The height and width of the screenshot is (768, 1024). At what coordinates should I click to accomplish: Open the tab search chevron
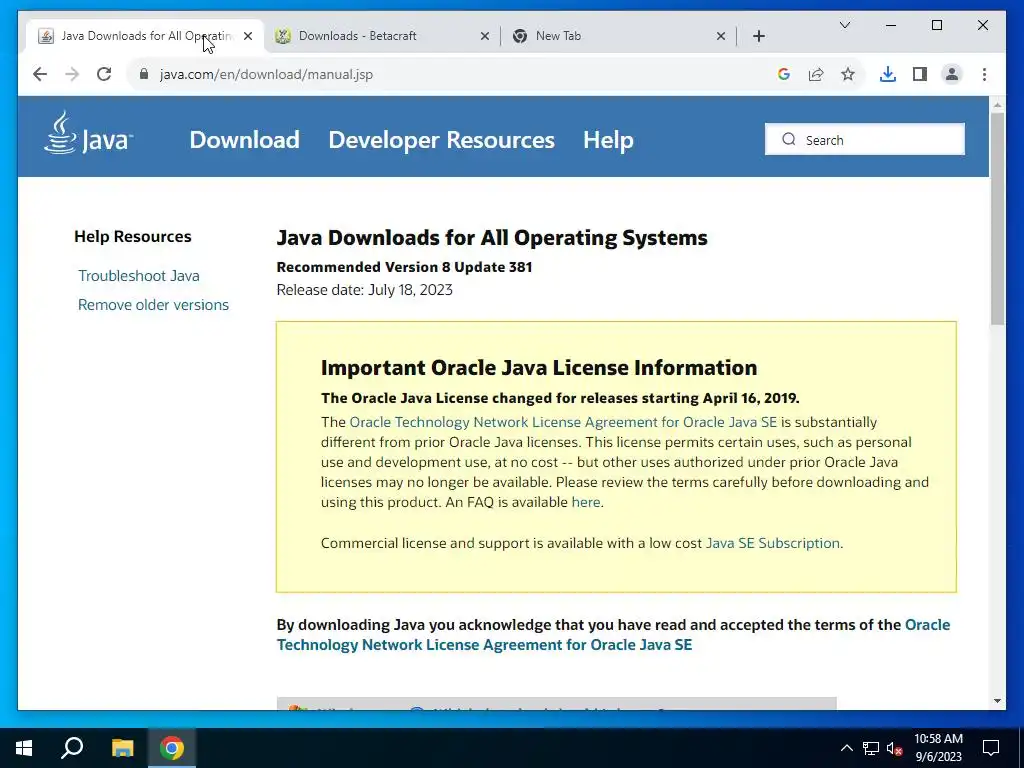[x=844, y=25]
